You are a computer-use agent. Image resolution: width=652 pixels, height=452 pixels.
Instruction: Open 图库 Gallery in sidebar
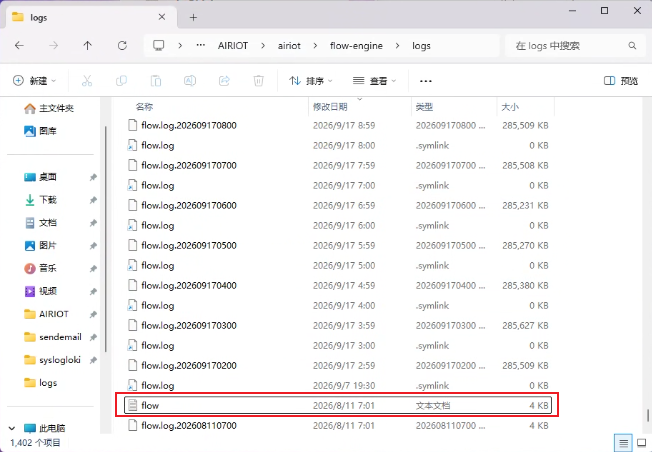pos(40,131)
